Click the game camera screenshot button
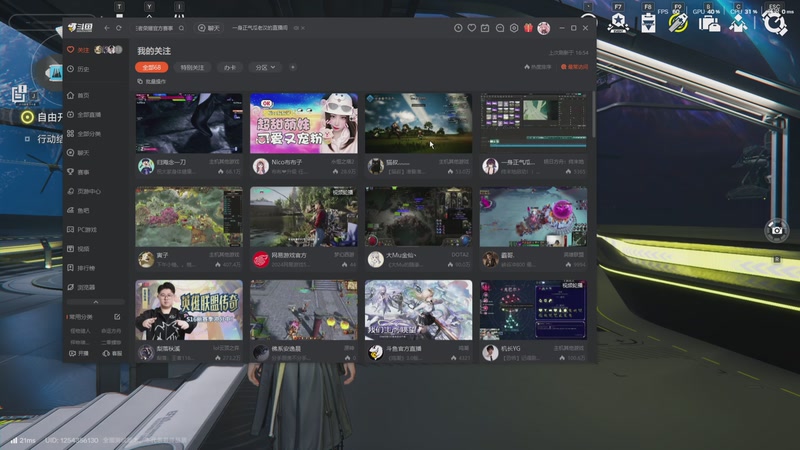This screenshot has height=450, width=800. coord(777,230)
